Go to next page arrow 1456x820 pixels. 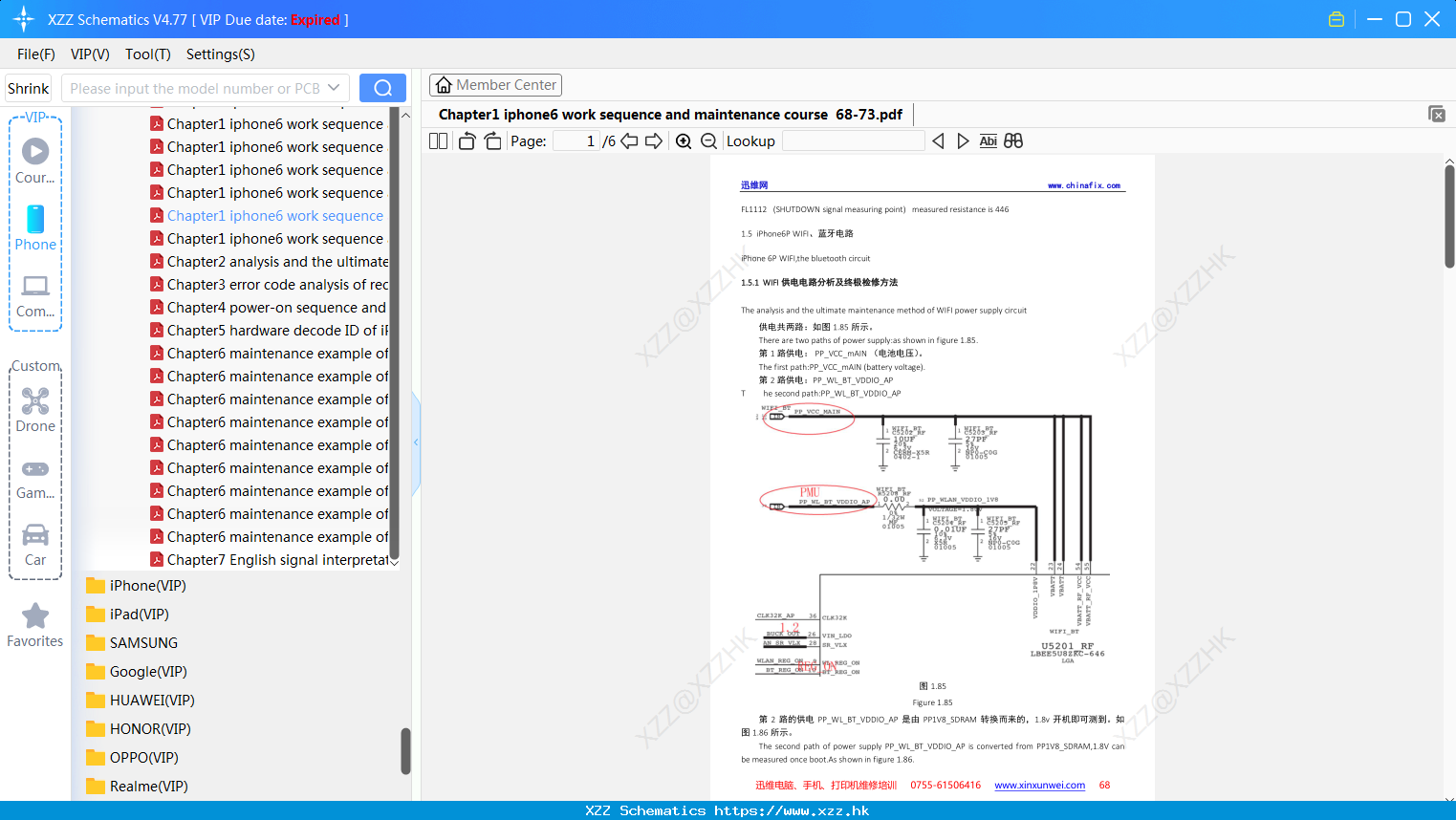click(x=654, y=140)
